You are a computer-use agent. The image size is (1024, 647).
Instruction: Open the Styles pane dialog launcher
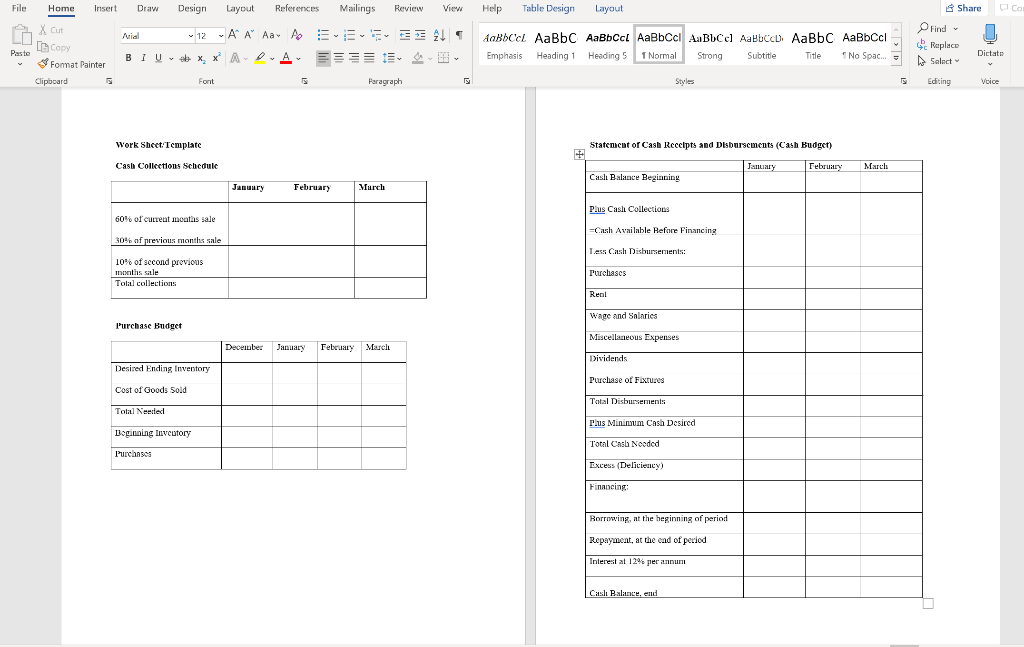tap(903, 81)
